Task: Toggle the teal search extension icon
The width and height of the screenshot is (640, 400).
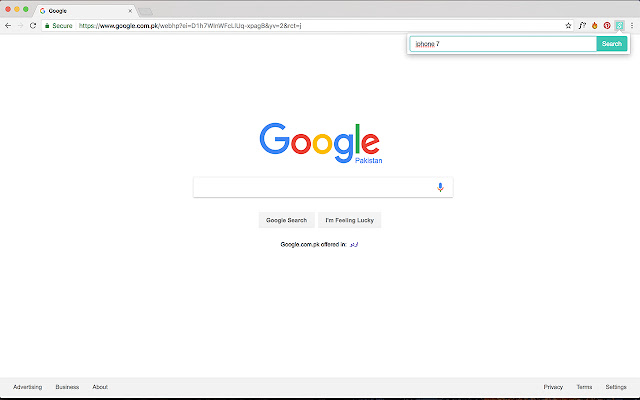Action: coord(619,25)
